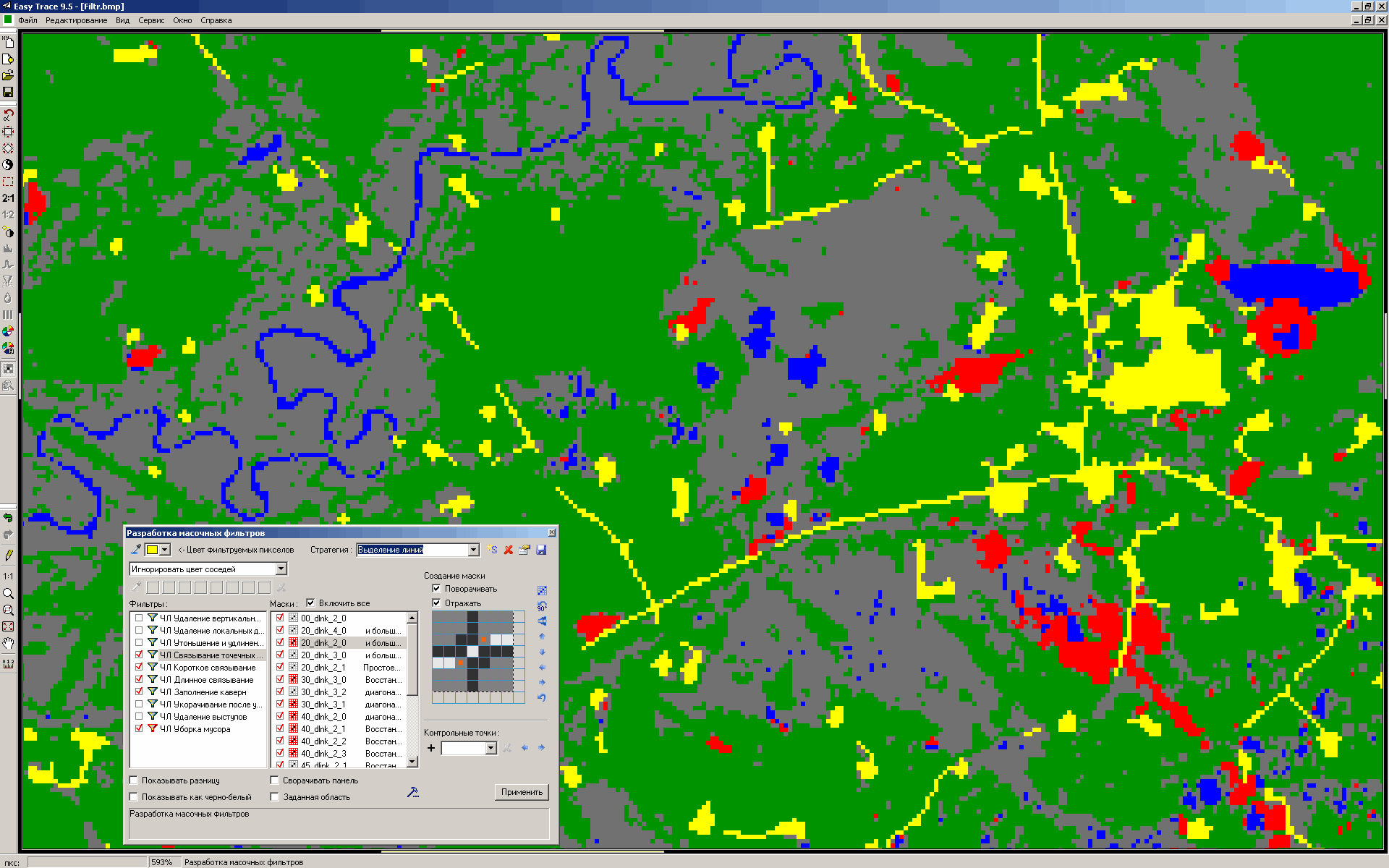Uncheck the Поворачивать checkbox

click(436, 589)
